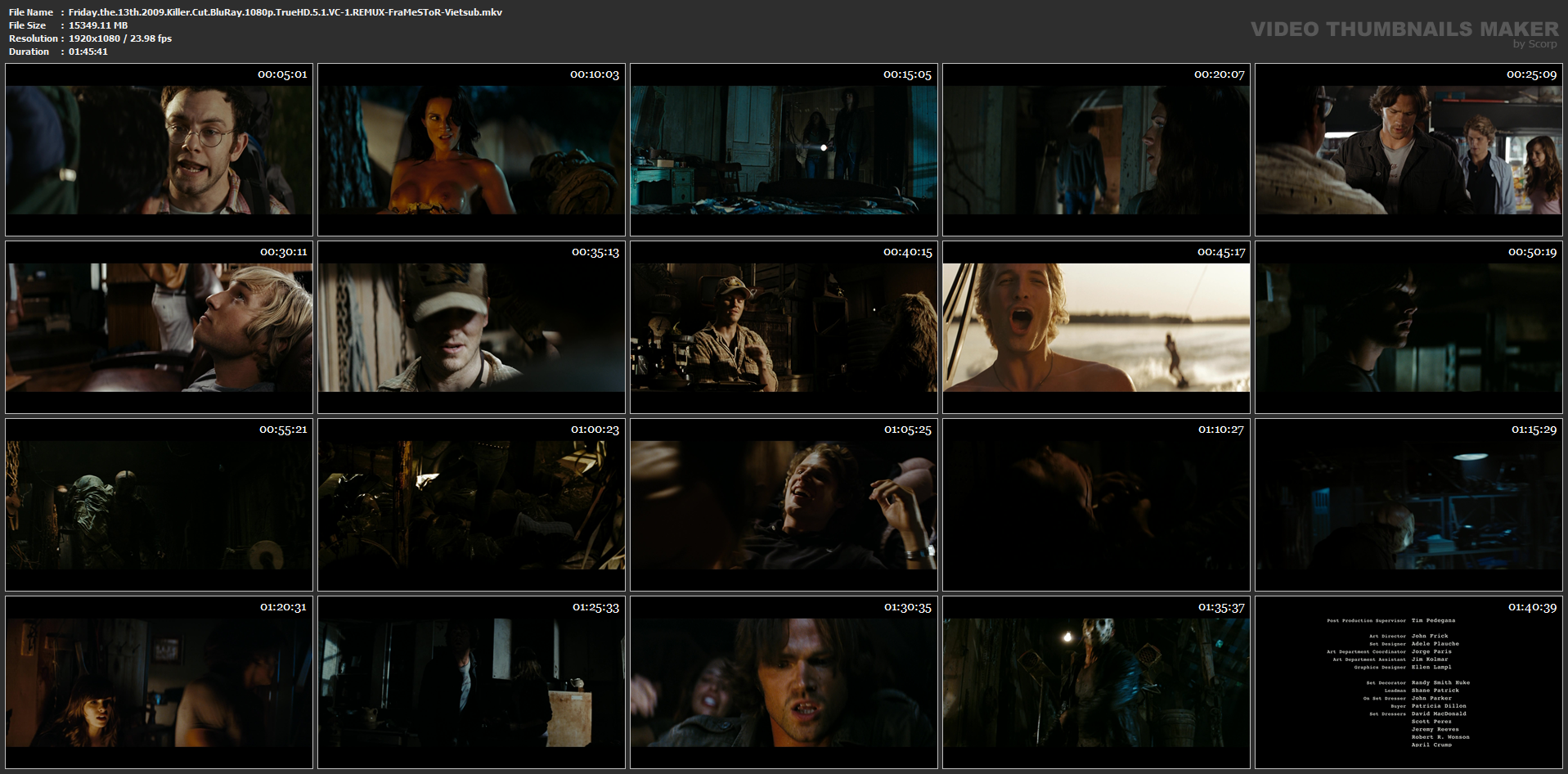Click the File Size label
This screenshot has width=1568, height=774.
tap(28, 25)
